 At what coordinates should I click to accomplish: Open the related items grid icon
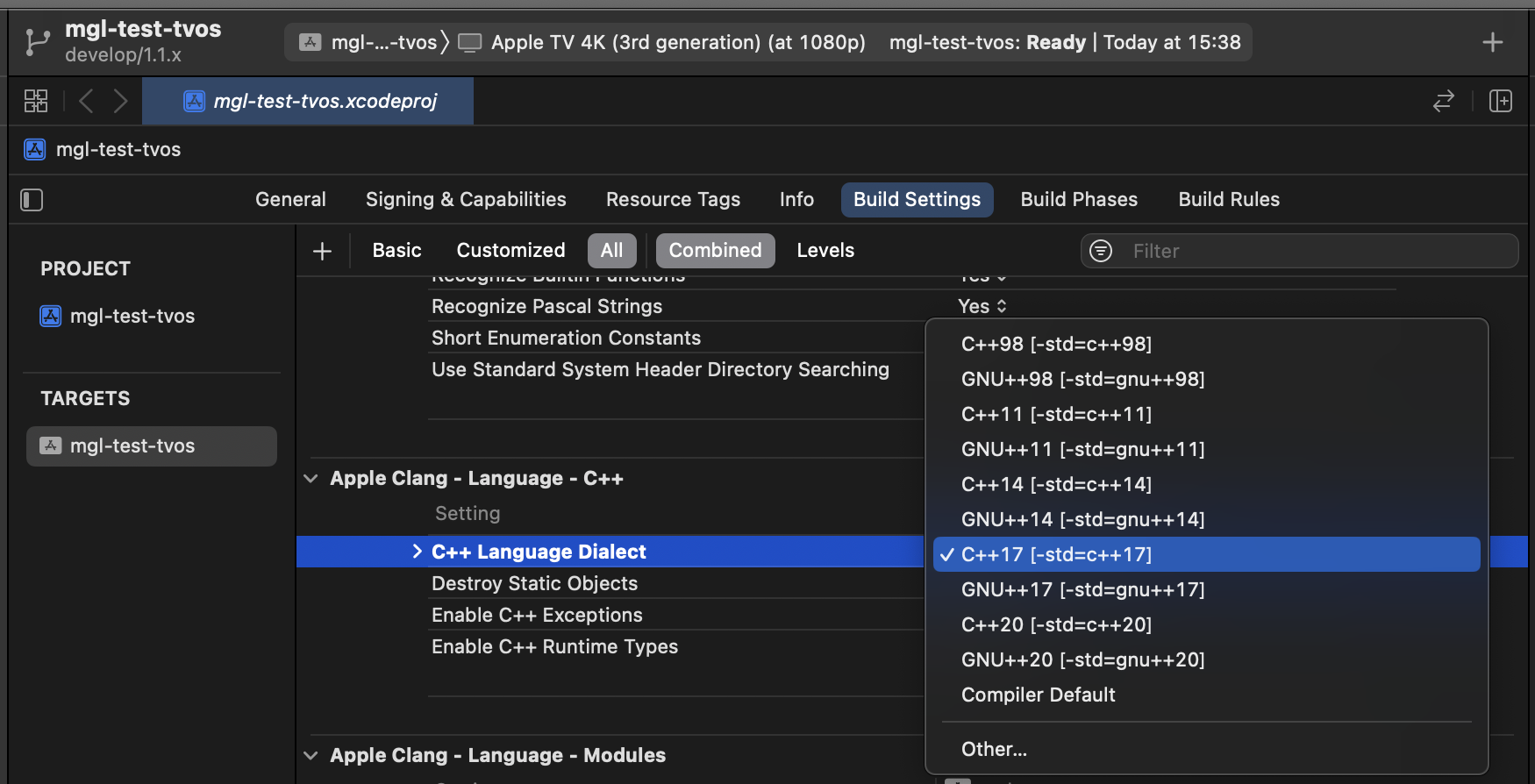(36, 101)
